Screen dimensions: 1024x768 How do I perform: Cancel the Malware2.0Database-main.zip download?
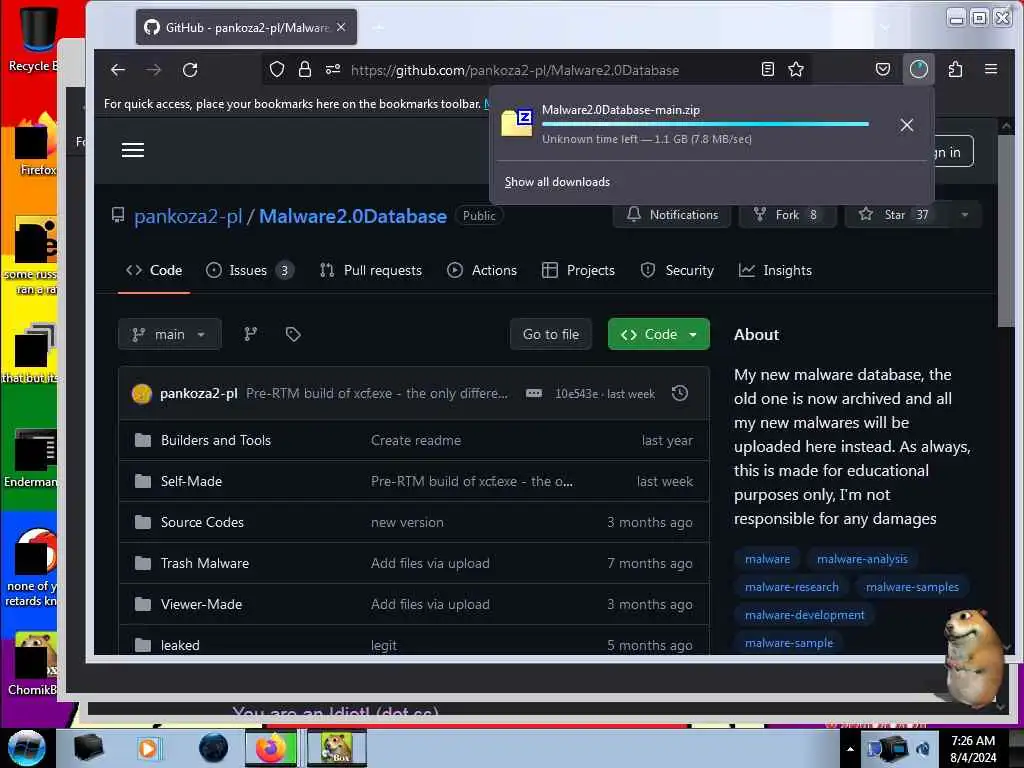click(906, 125)
